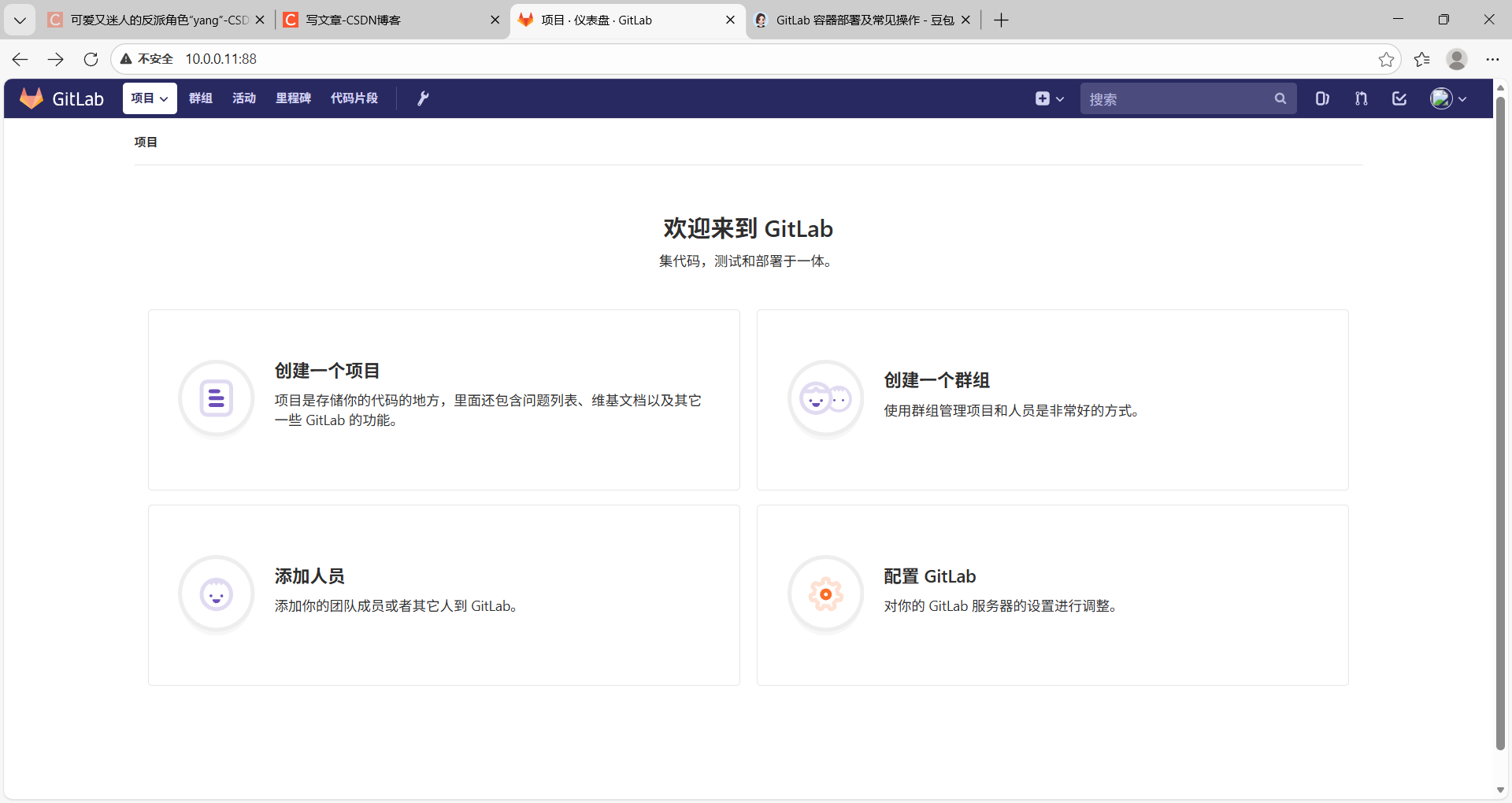The width and height of the screenshot is (1512, 803).
Task: Click the group faces icon
Action: 826,398
